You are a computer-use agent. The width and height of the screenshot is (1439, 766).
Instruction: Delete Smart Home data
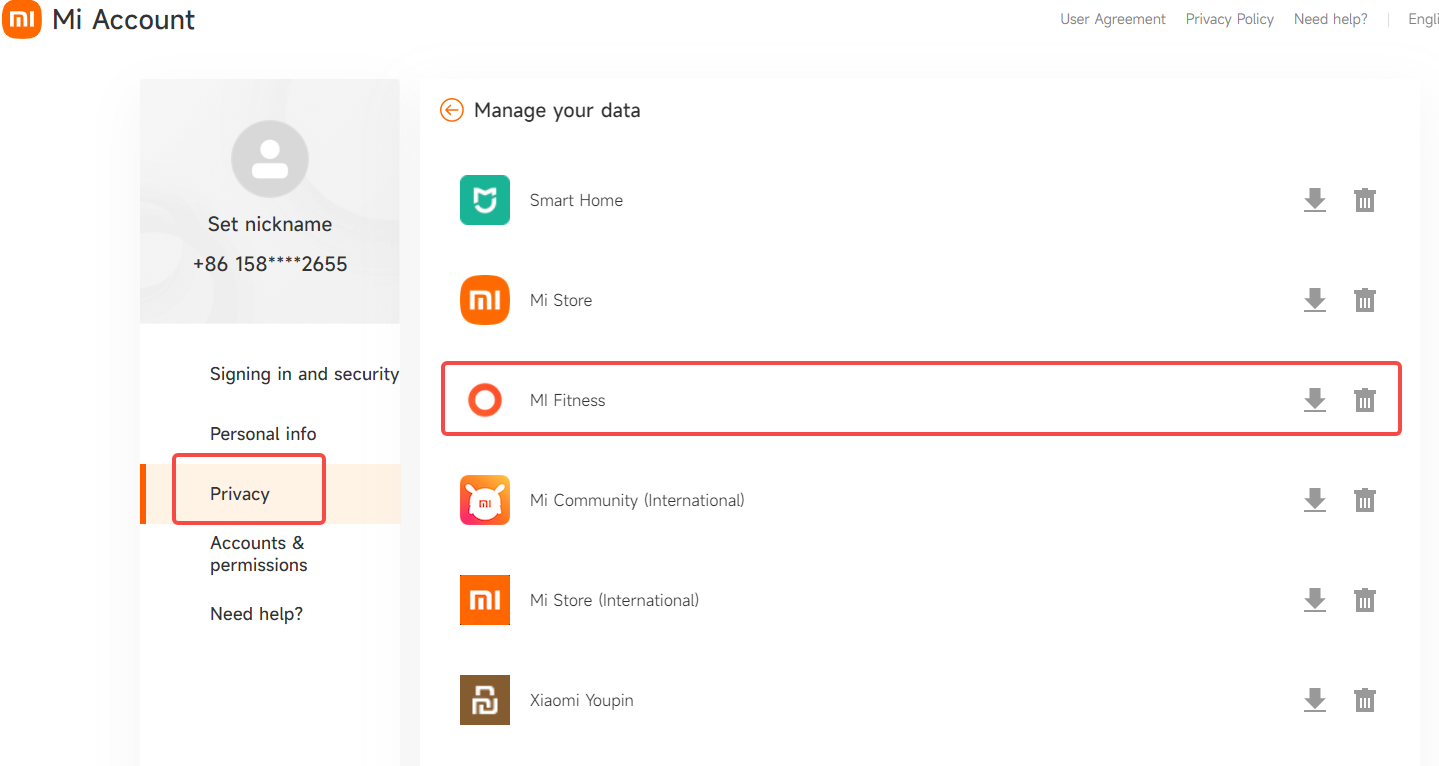point(1364,200)
